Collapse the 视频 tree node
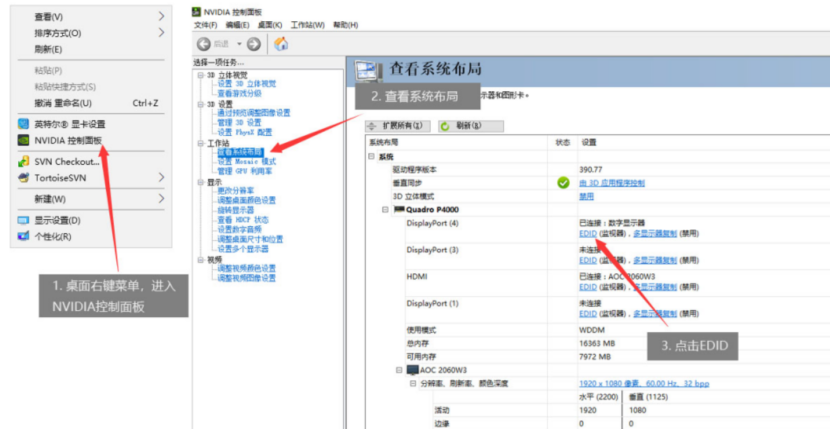The image size is (830, 429). (201, 260)
